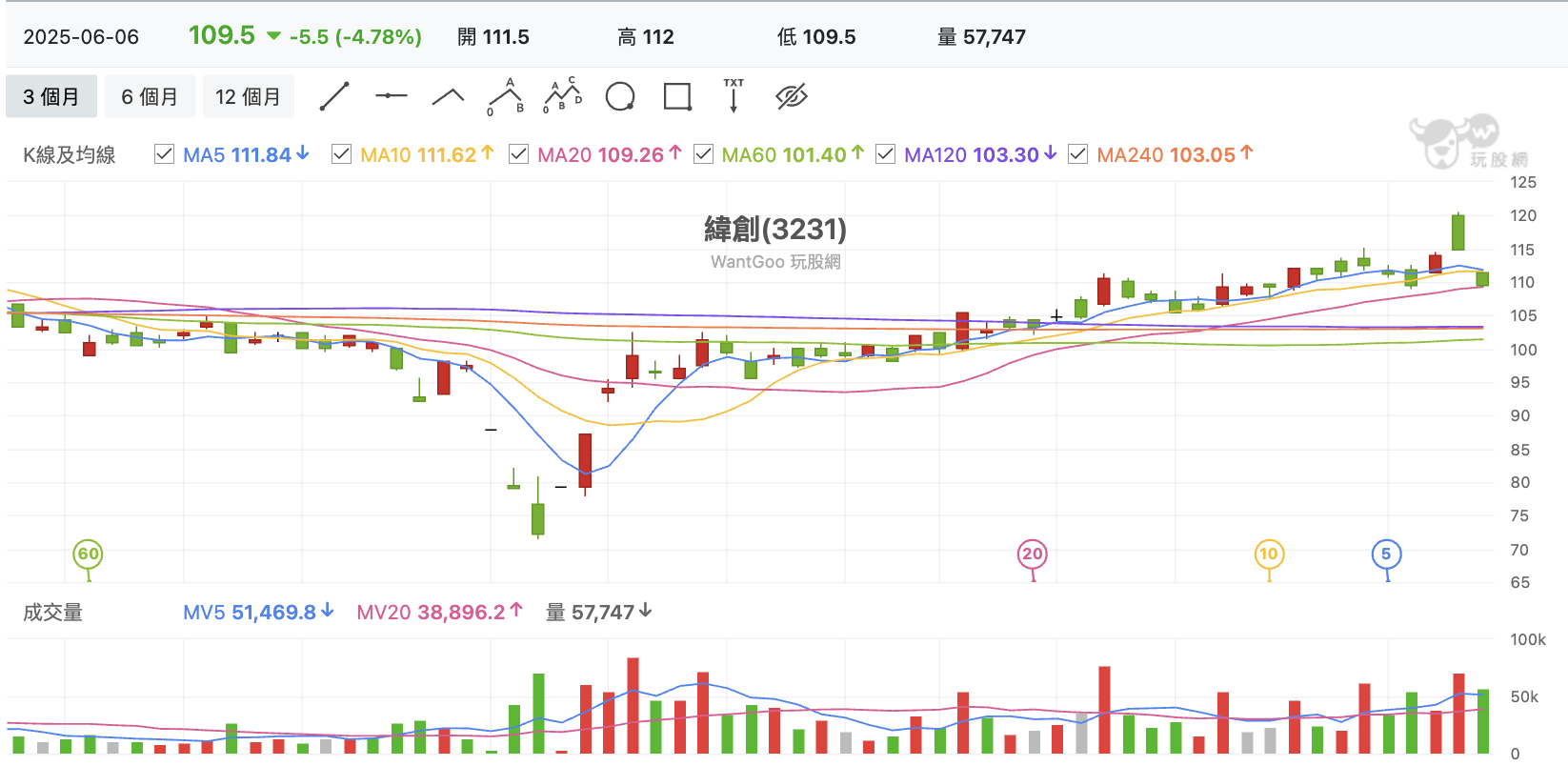Click the 量 57,747 in header bar

click(982, 37)
